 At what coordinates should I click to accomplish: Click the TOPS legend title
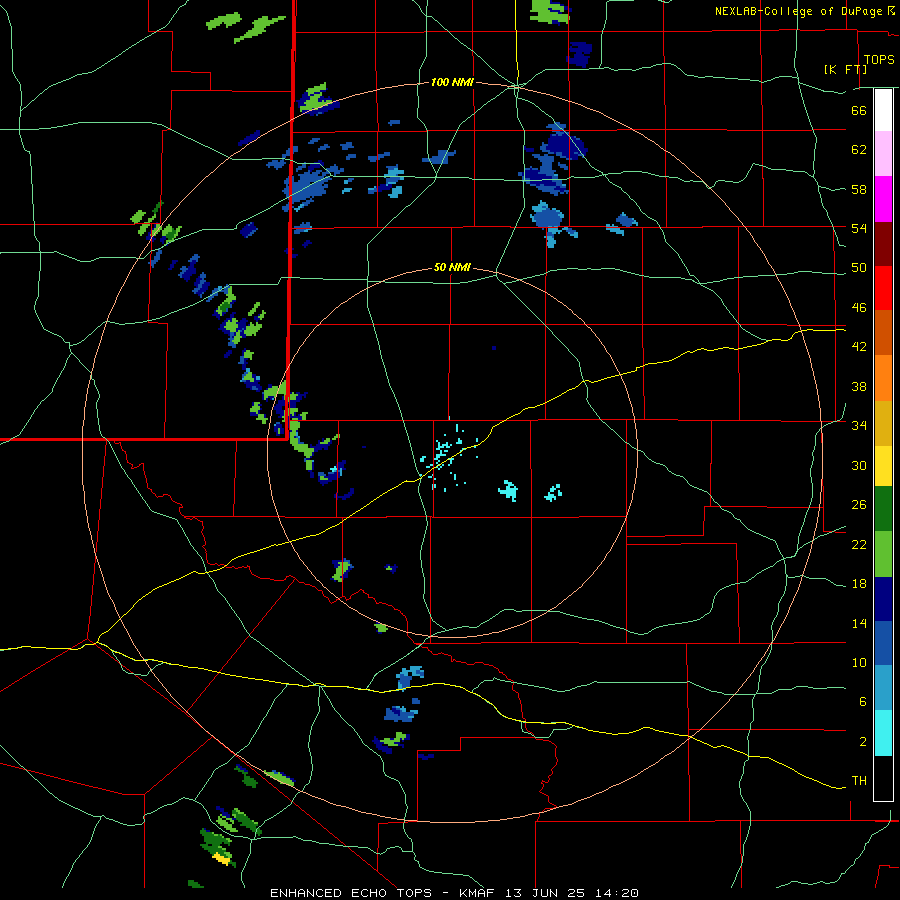(x=879, y=59)
